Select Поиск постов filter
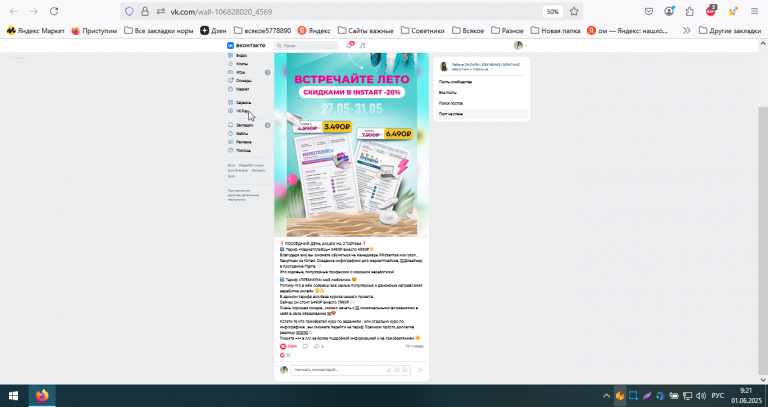This screenshot has width=768, height=407. [x=451, y=103]
